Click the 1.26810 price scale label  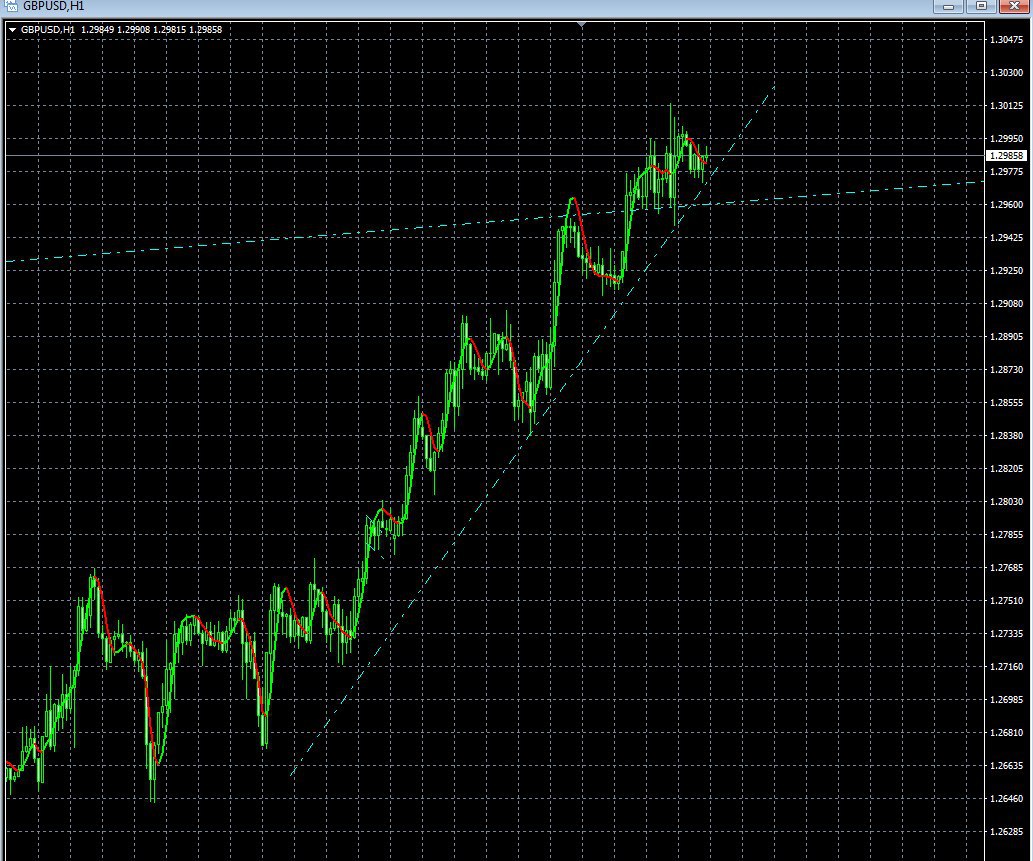click(x=1006, y=733)
